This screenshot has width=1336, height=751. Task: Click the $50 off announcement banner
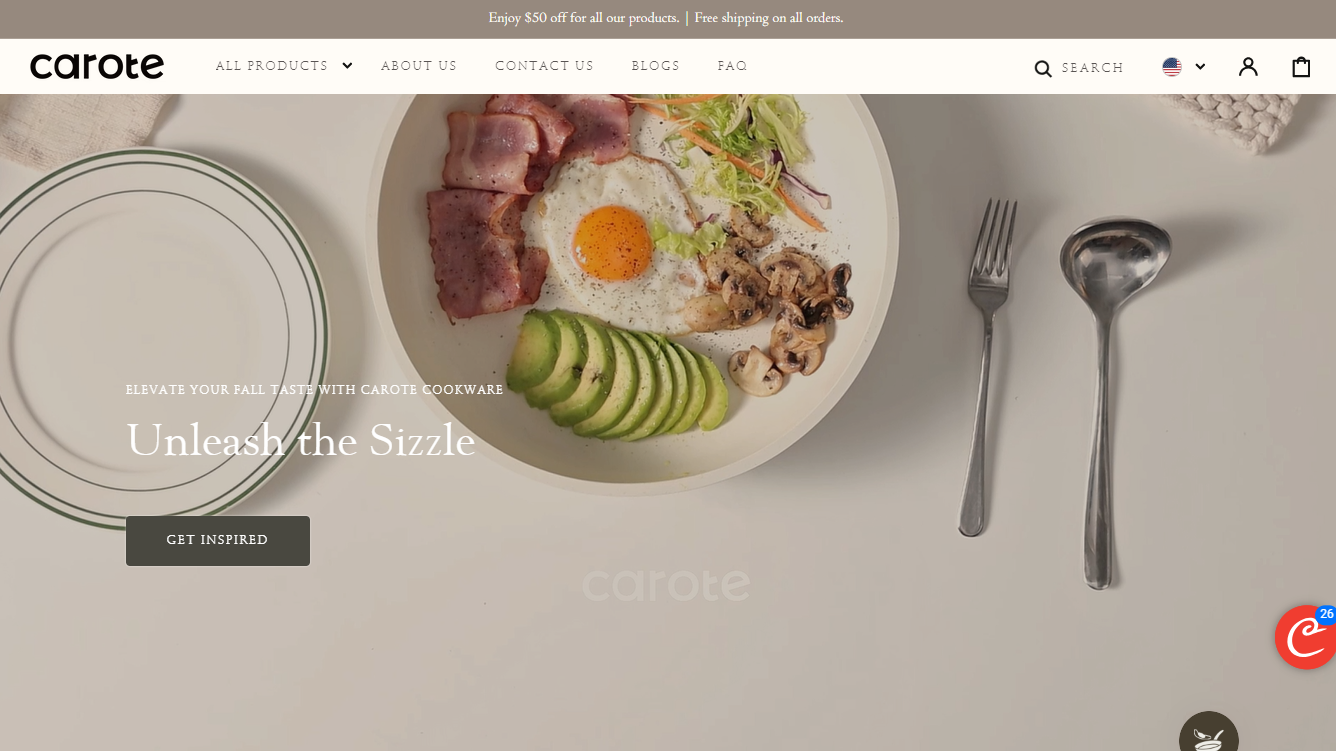tap(666, 18)
